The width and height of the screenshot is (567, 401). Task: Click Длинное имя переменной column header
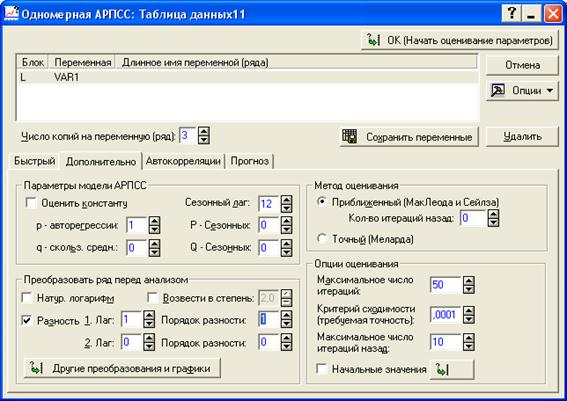coord(296,63)
